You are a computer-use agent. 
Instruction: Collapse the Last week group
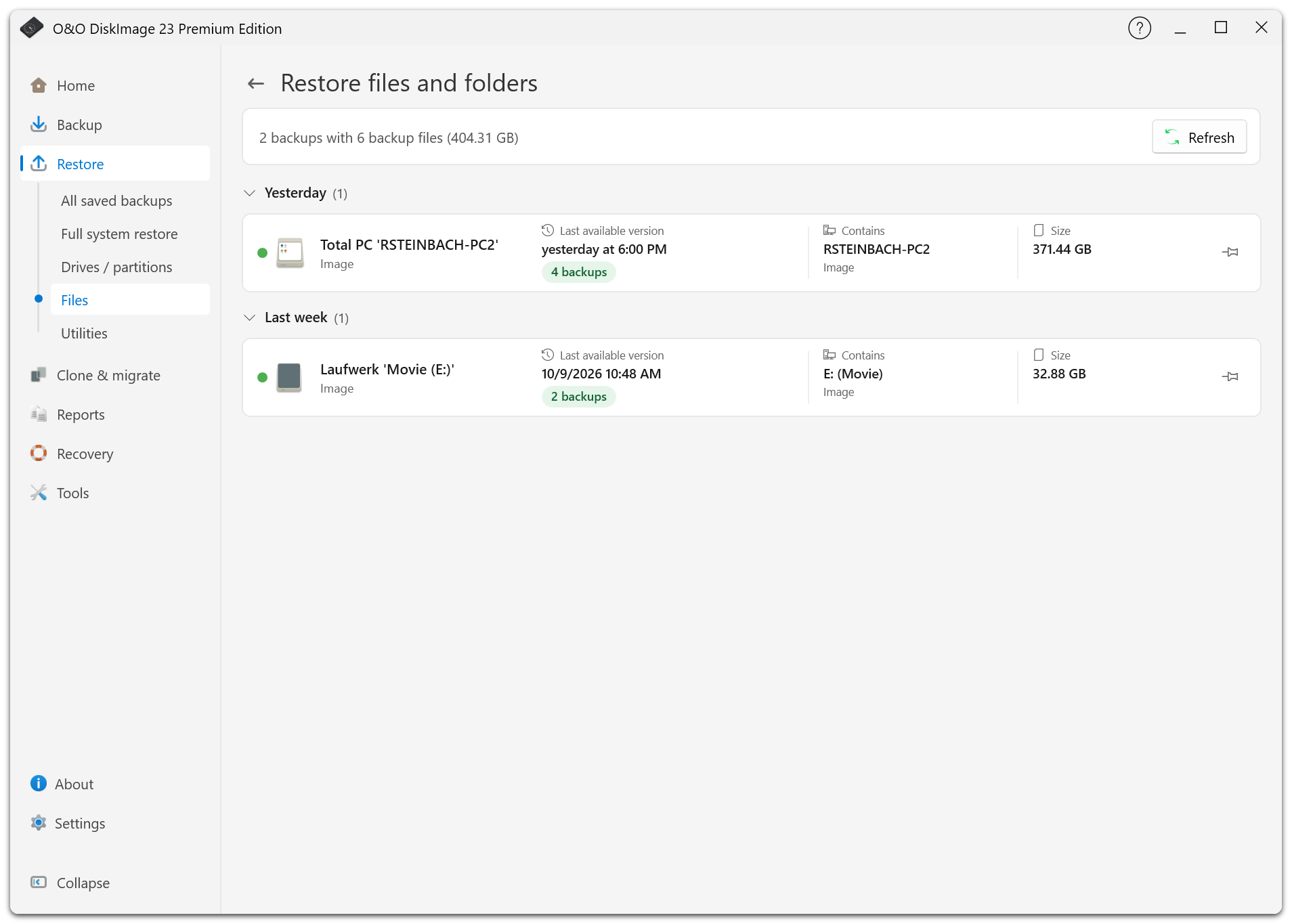coord(250,318)
